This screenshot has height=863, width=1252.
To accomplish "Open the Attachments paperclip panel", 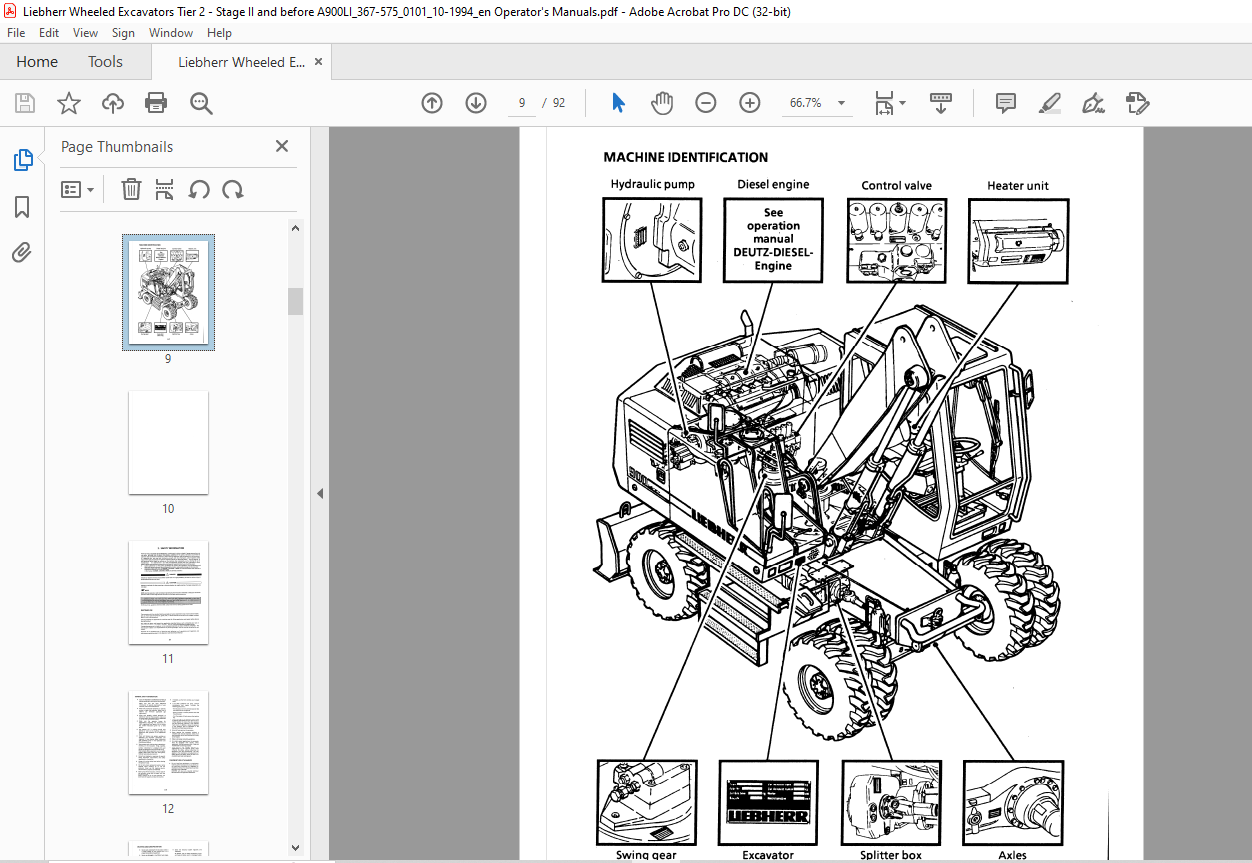I will click(x=22, y=252).
